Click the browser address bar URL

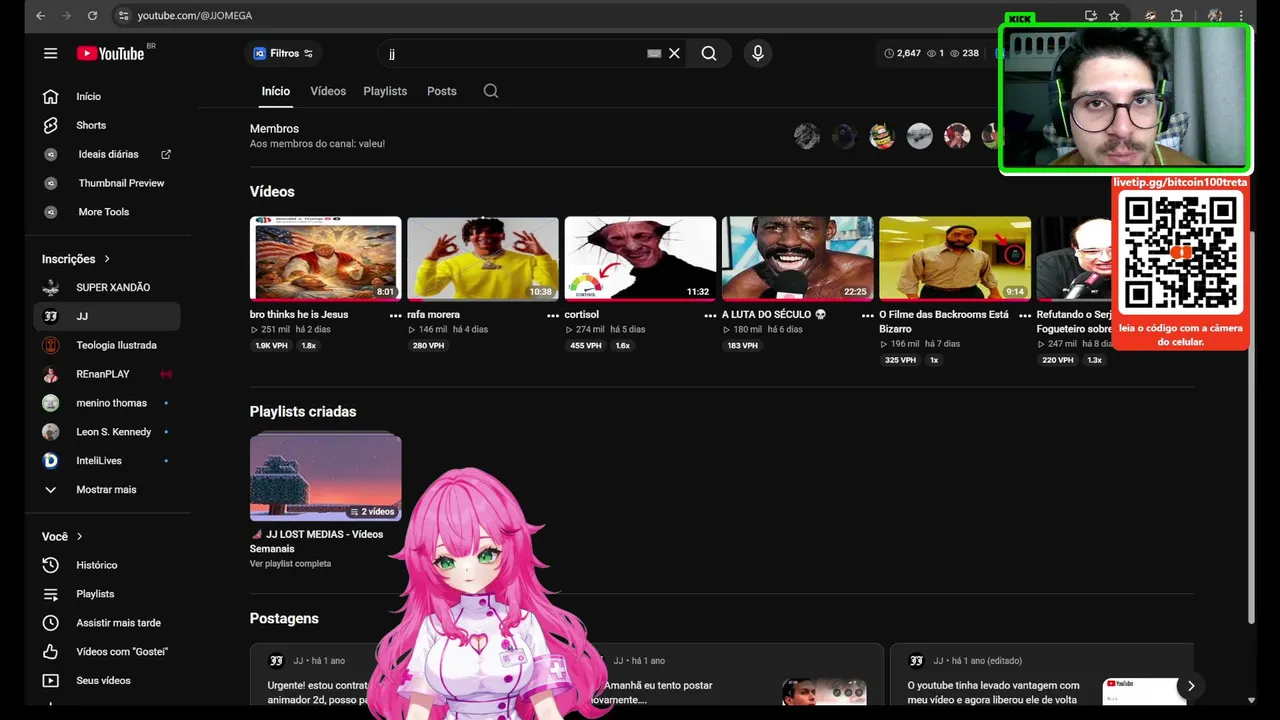coord(195,16)
